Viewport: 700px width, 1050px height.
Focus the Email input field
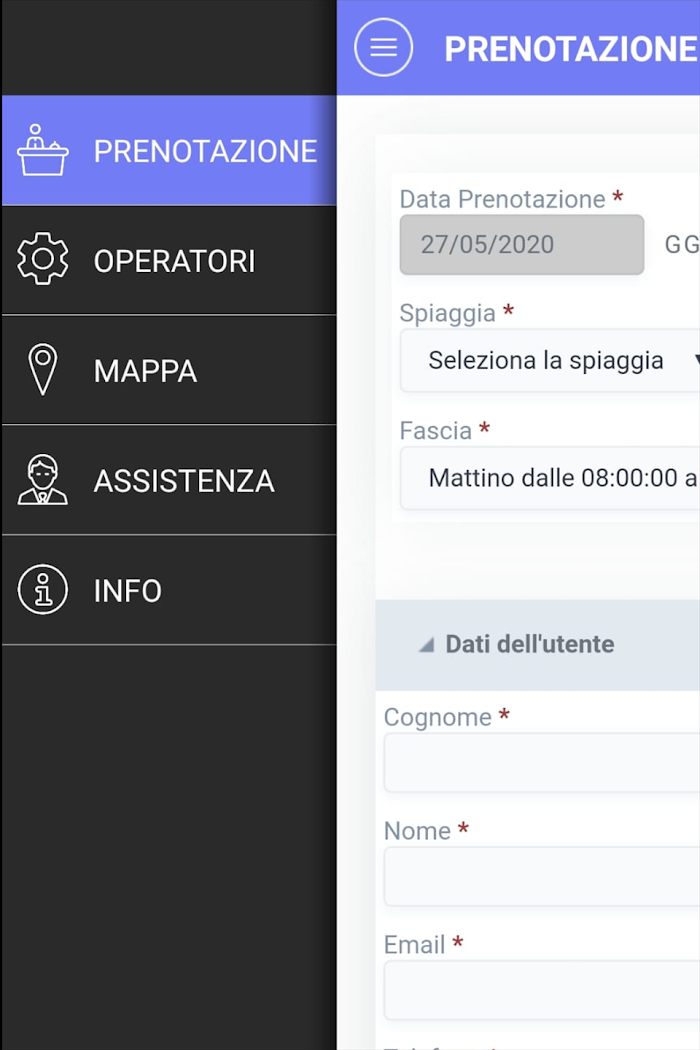coord(542,990)
